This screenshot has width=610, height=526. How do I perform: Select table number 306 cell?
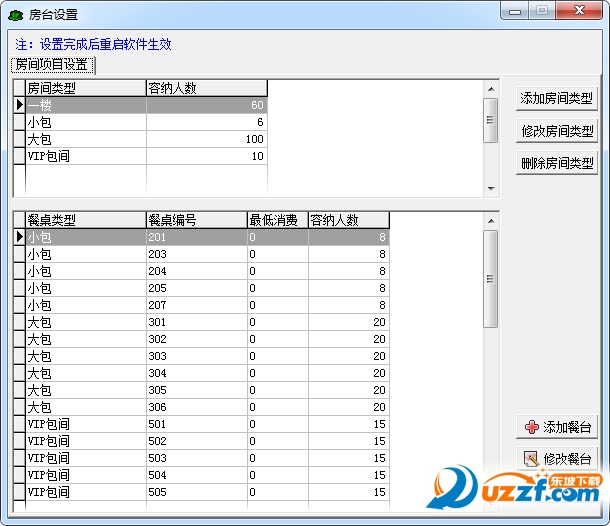tap(197, 407)
